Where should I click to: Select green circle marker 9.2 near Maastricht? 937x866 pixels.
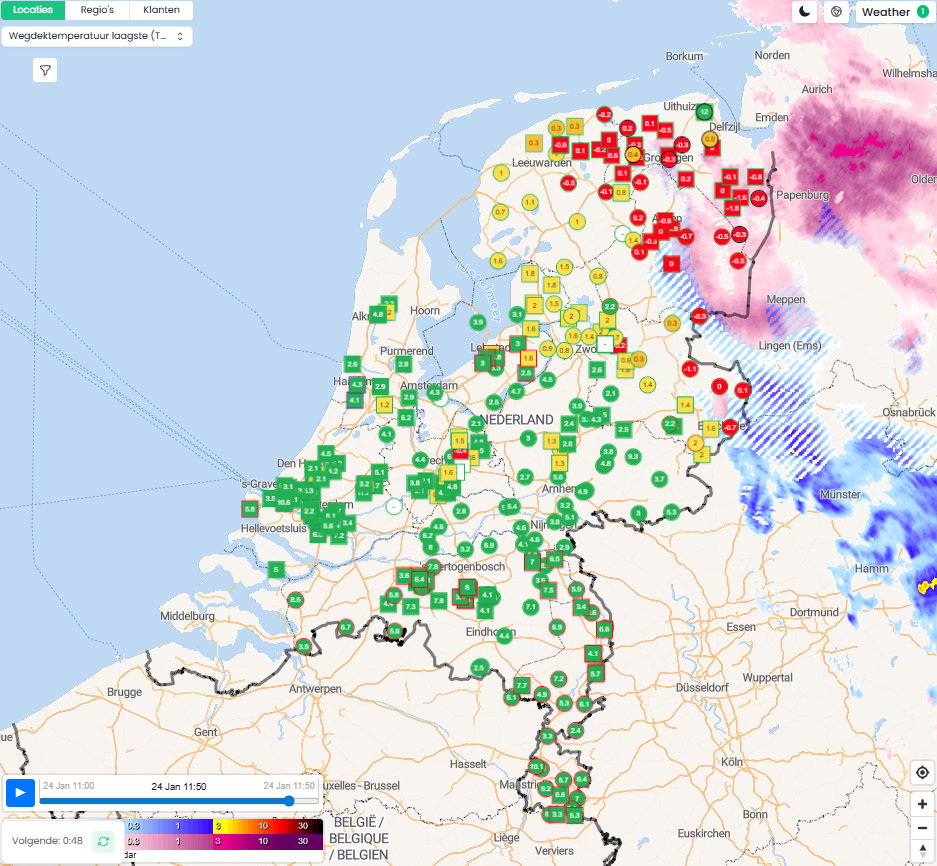[x=545, y=788]
